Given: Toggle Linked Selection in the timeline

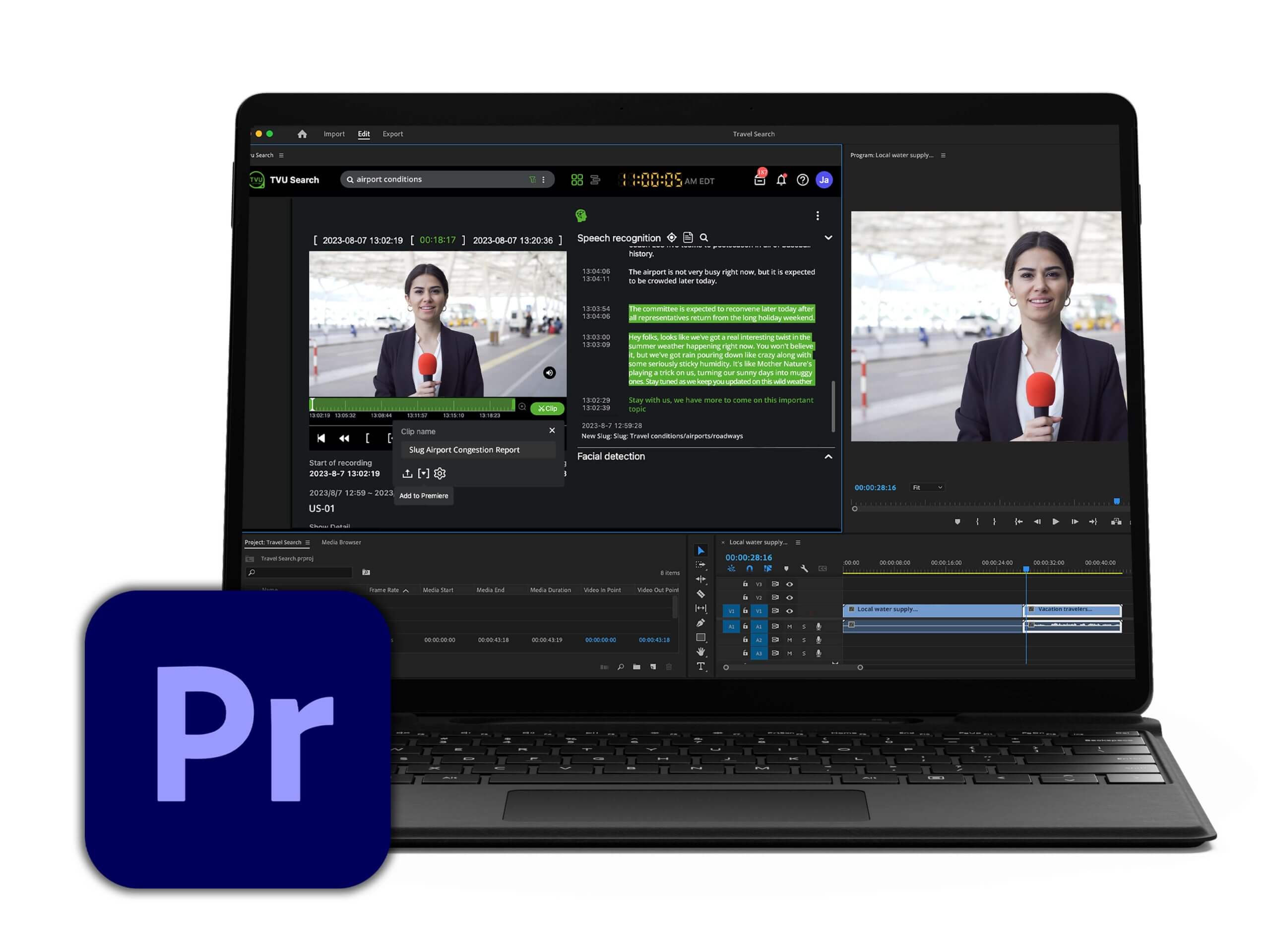Looking at the screenshot, I should (767, 569).
